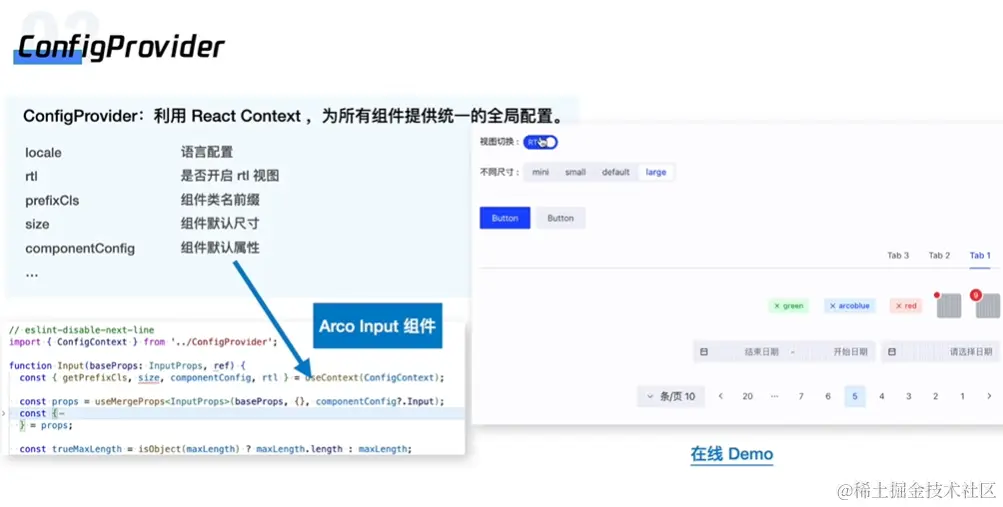Click the gray secondary Button
The width and height of the screenshot is (1003, 507).
[x=560, y=218]
